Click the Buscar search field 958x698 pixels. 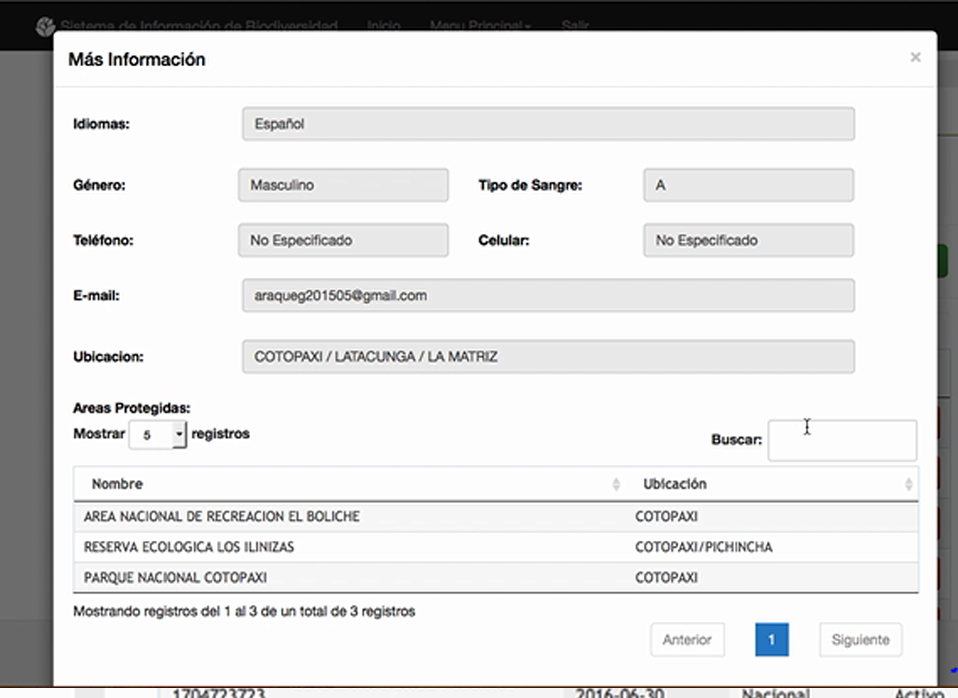click(x=841, y=440)
